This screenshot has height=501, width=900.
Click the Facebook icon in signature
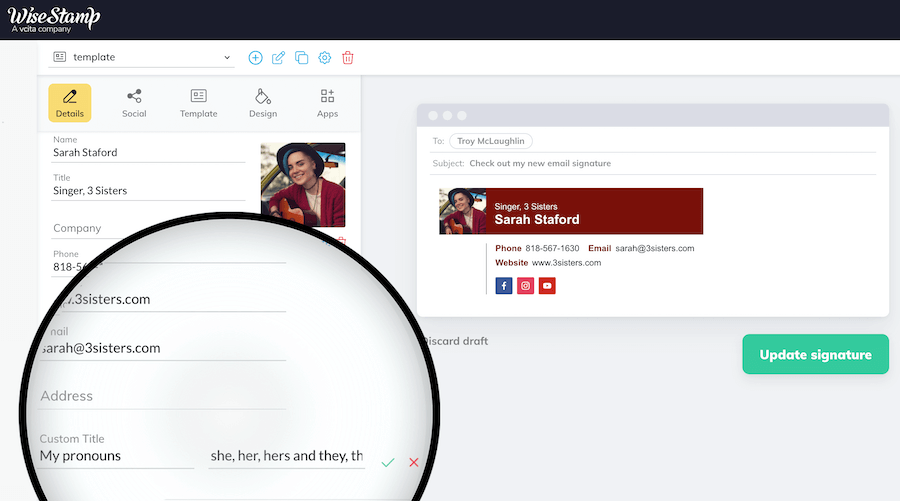[x=503, y=286]
